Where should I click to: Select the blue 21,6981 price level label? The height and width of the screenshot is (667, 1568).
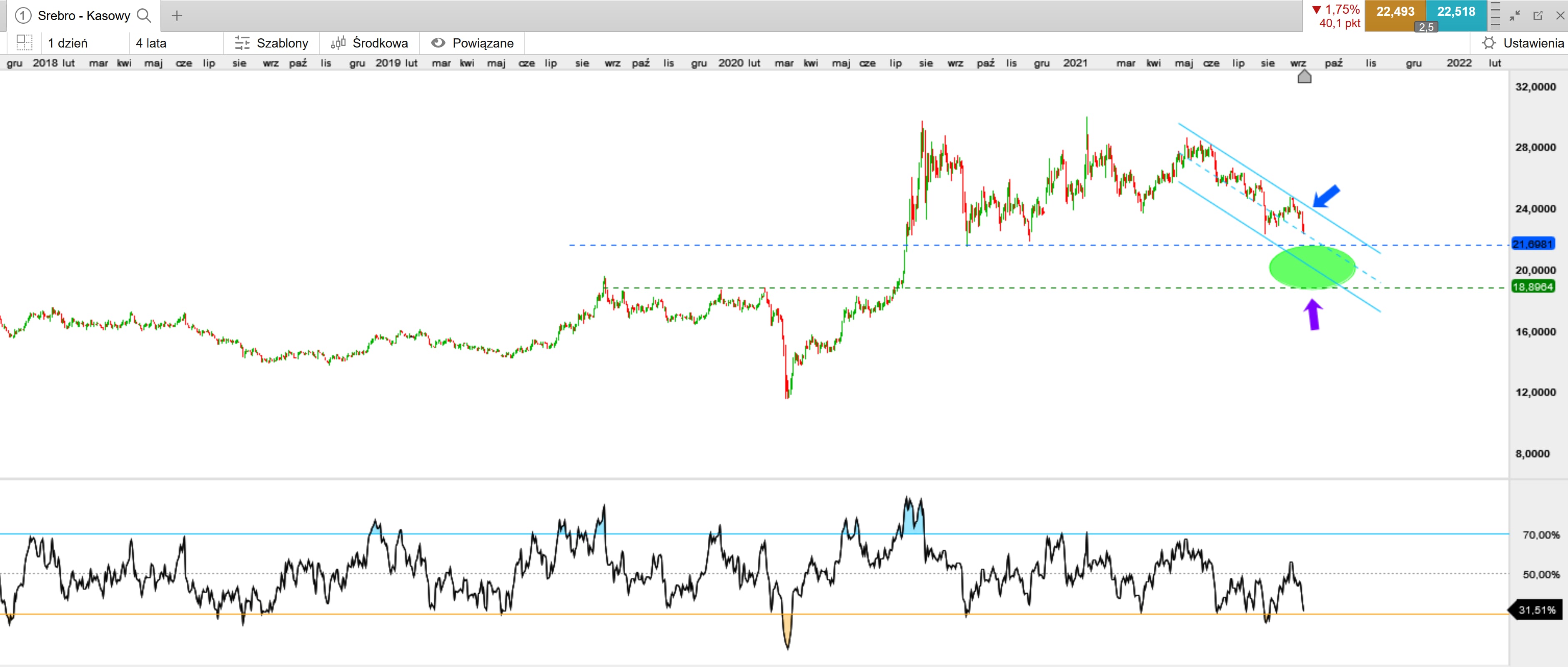pos(1533,243)
